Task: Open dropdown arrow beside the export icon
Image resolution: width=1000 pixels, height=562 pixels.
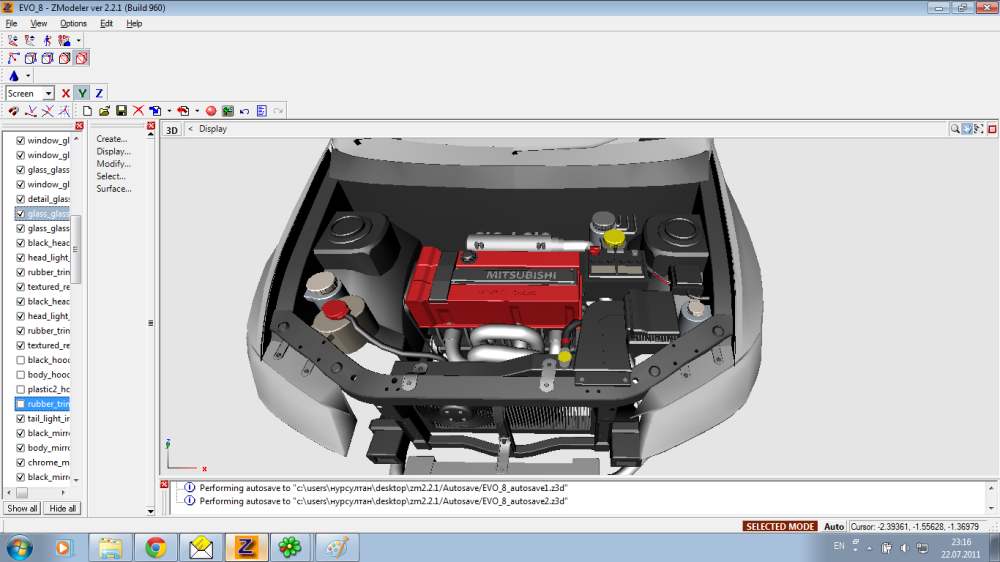Action: click(x=197, y=111)
